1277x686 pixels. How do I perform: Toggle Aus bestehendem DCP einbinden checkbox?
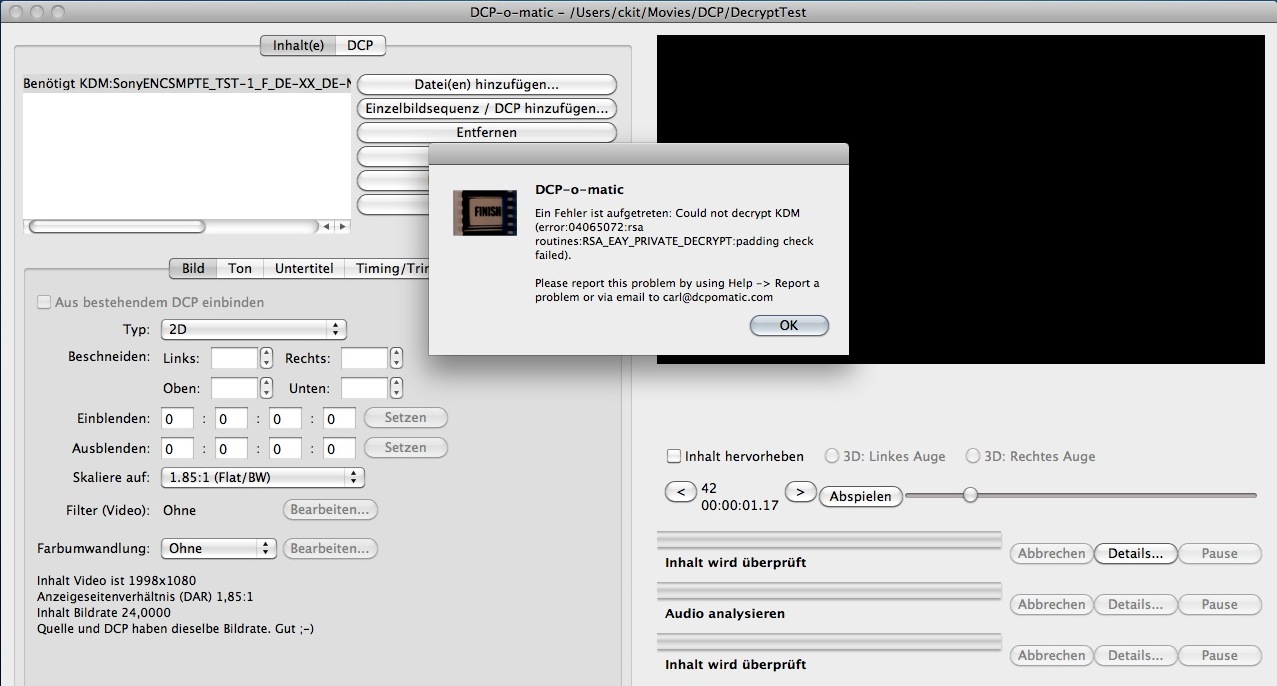coord(44,302)
